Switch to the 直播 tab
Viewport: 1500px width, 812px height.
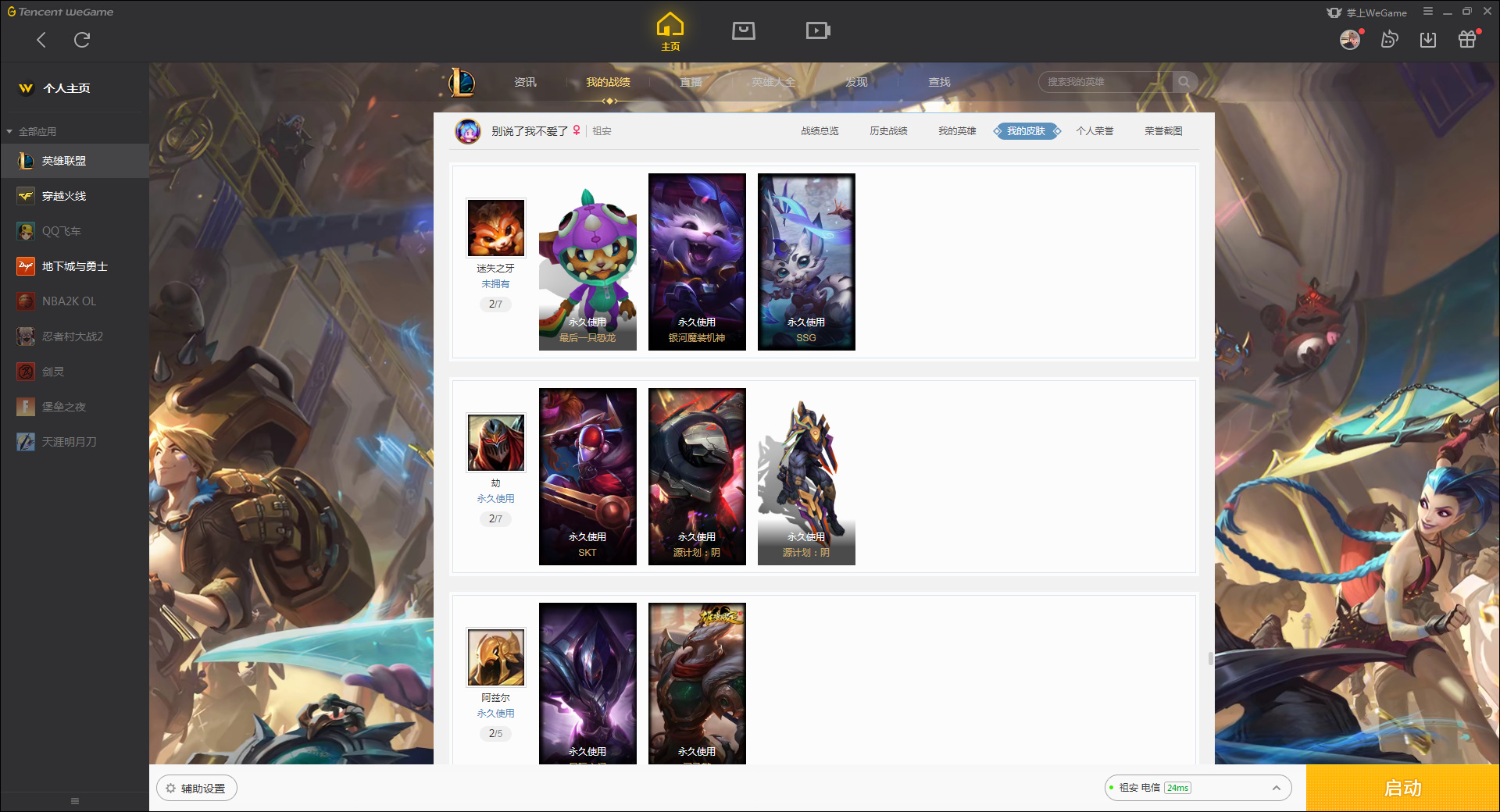691,82
